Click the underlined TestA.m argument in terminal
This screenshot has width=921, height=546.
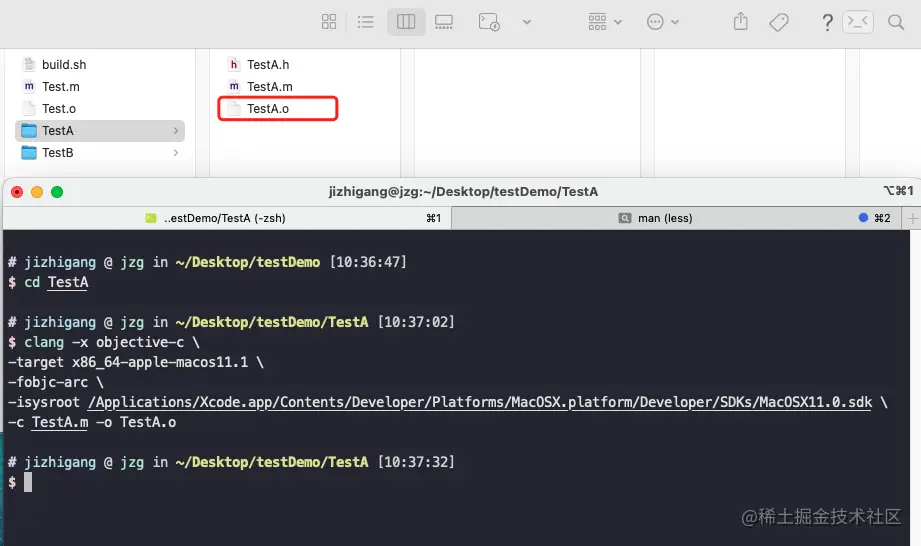tap(60, 423)
